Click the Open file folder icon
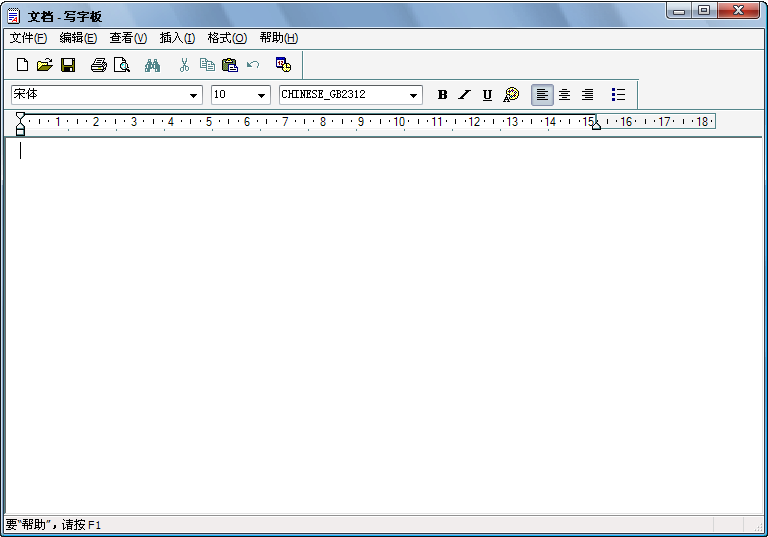768x537 pixels. click(44, 65)
